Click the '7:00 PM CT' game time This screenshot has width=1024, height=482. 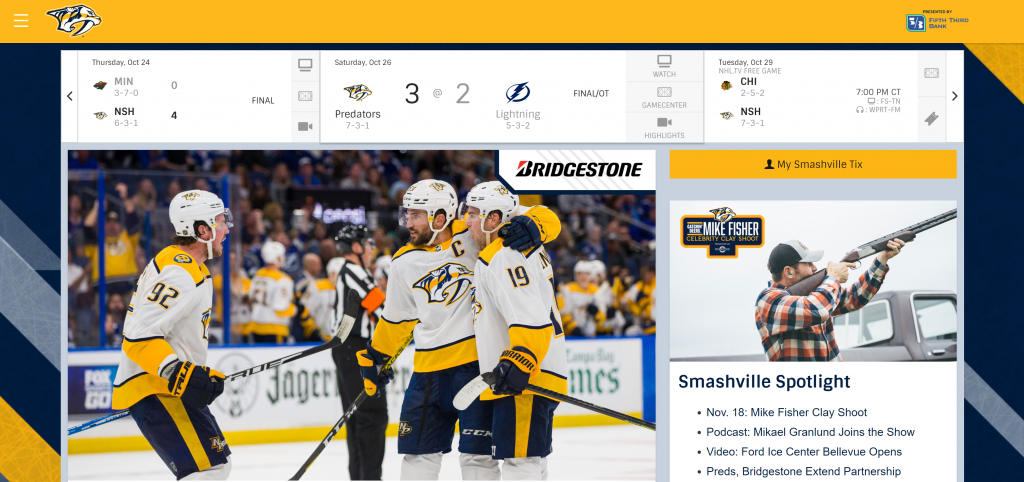pyautogui.click(x=878, y=92)
